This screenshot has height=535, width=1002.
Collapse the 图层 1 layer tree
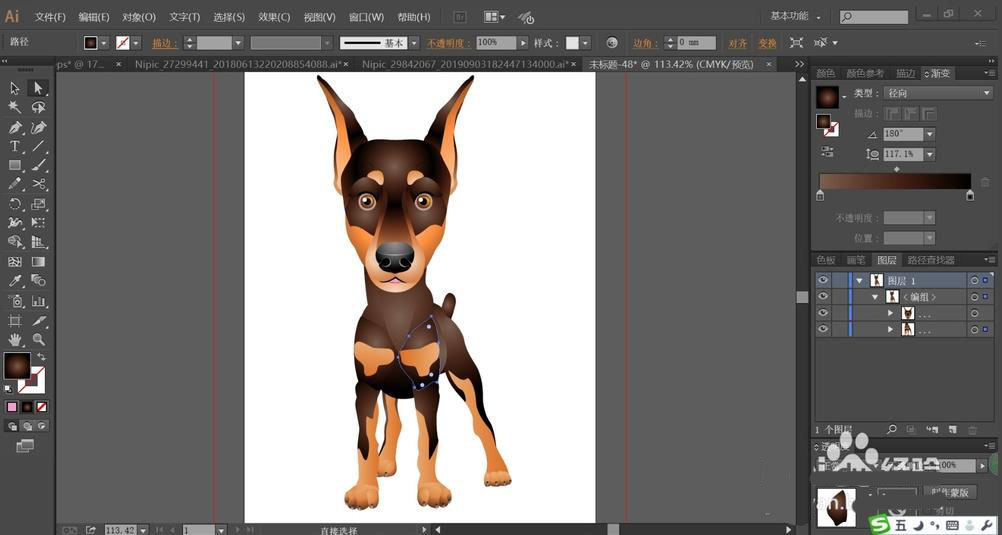tap(859, 281)
